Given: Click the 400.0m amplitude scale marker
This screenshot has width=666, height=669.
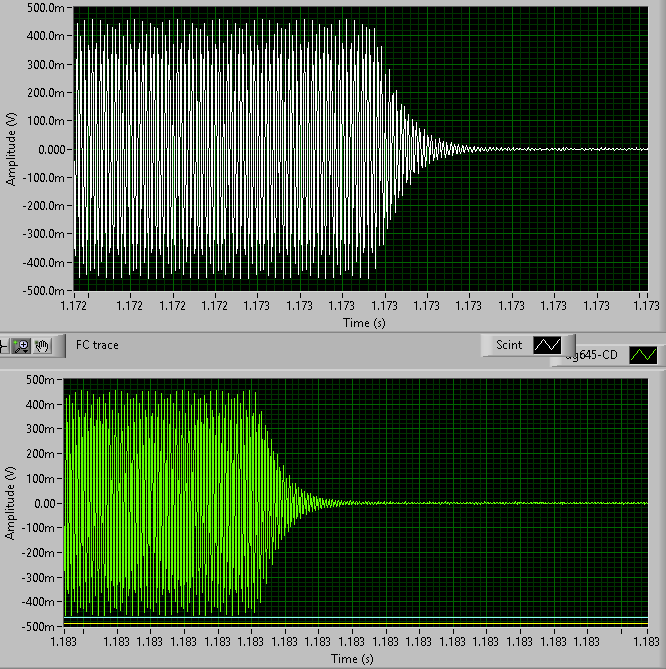Looking at the screenshot, I should pyautogui.click(x=46, y=36).
